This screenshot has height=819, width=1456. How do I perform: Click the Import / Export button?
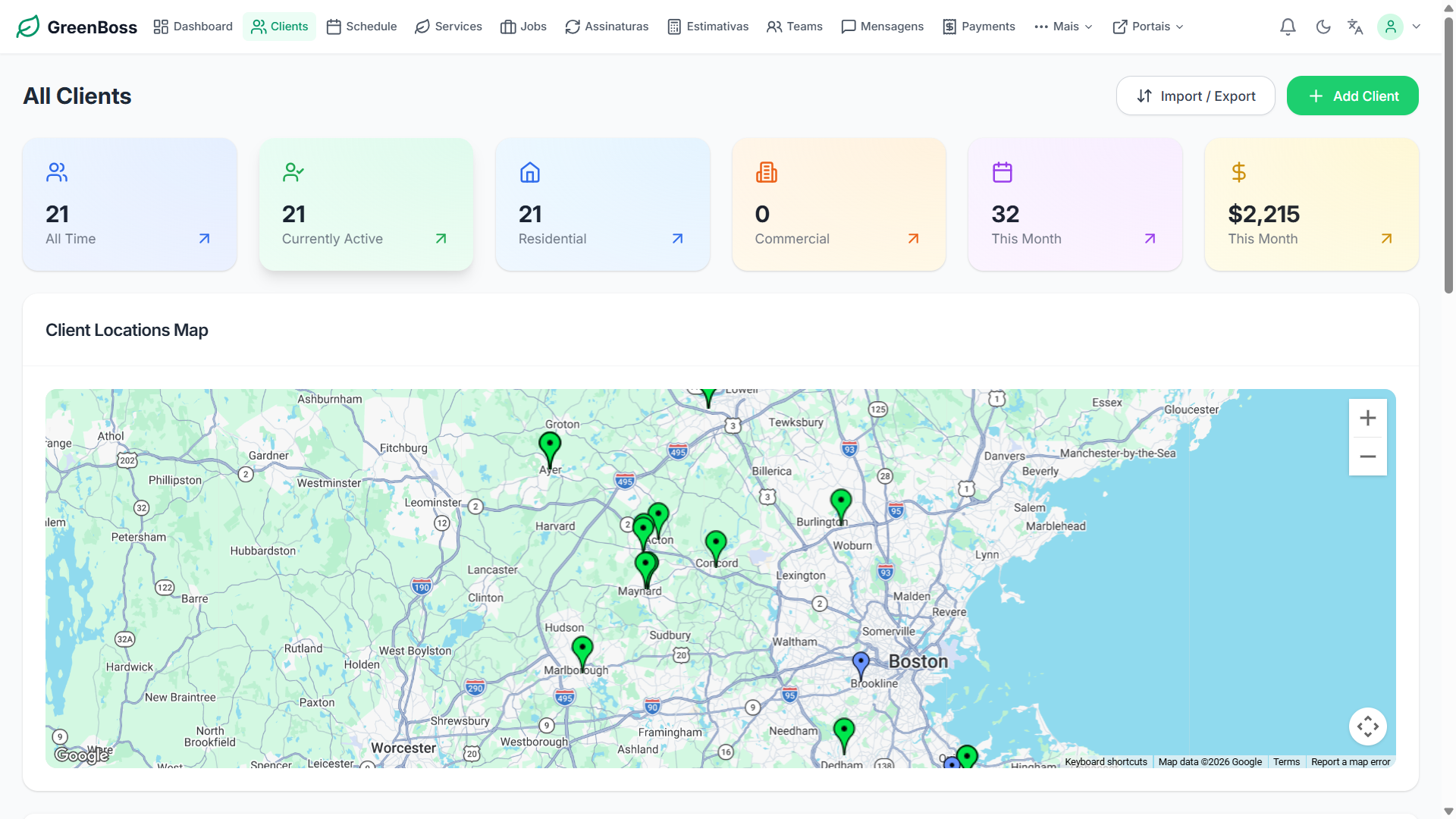pos(1195,96)
